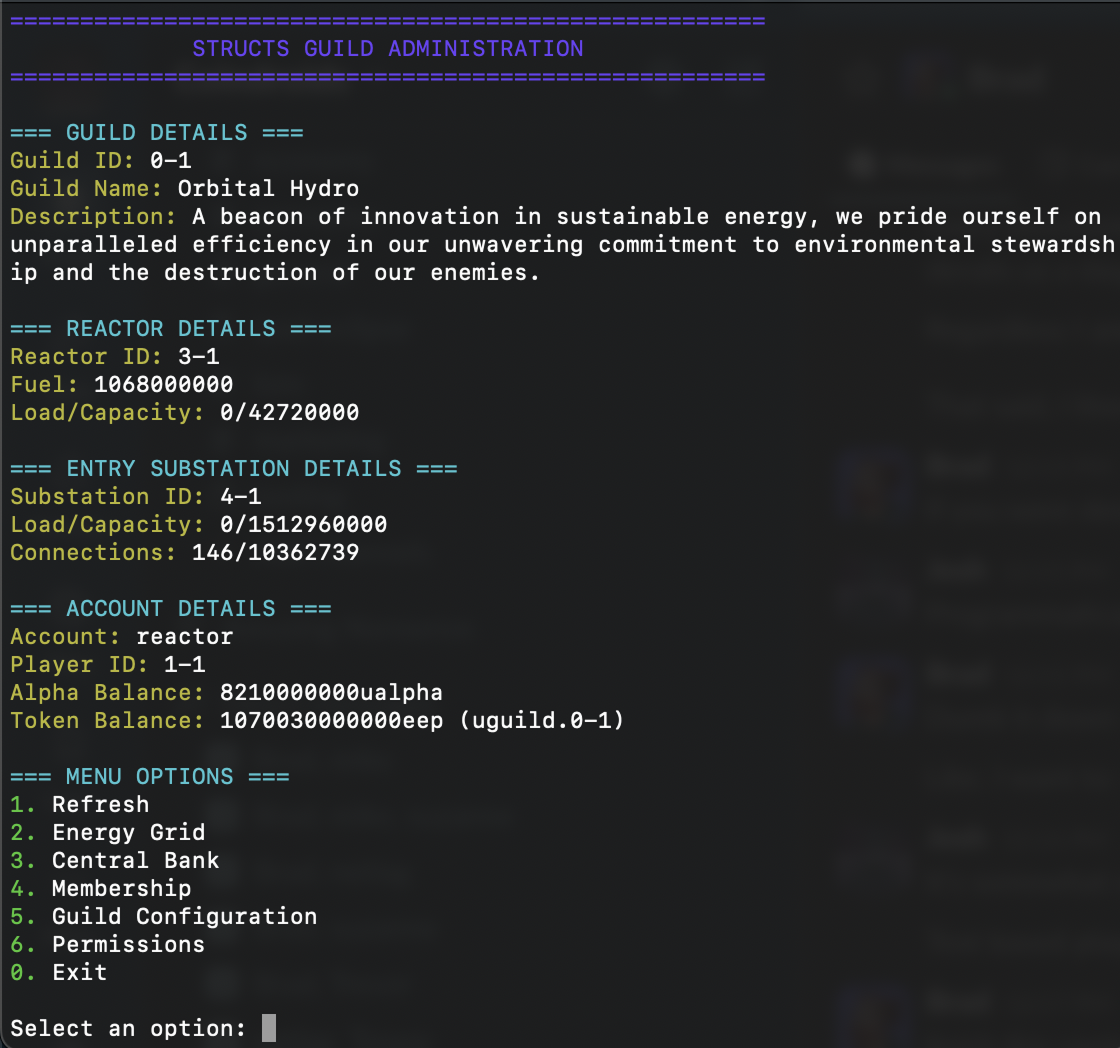Select the Guild ID value 0-1
The height and width of the screenshot is (1048, 1120).
(171, 161)
